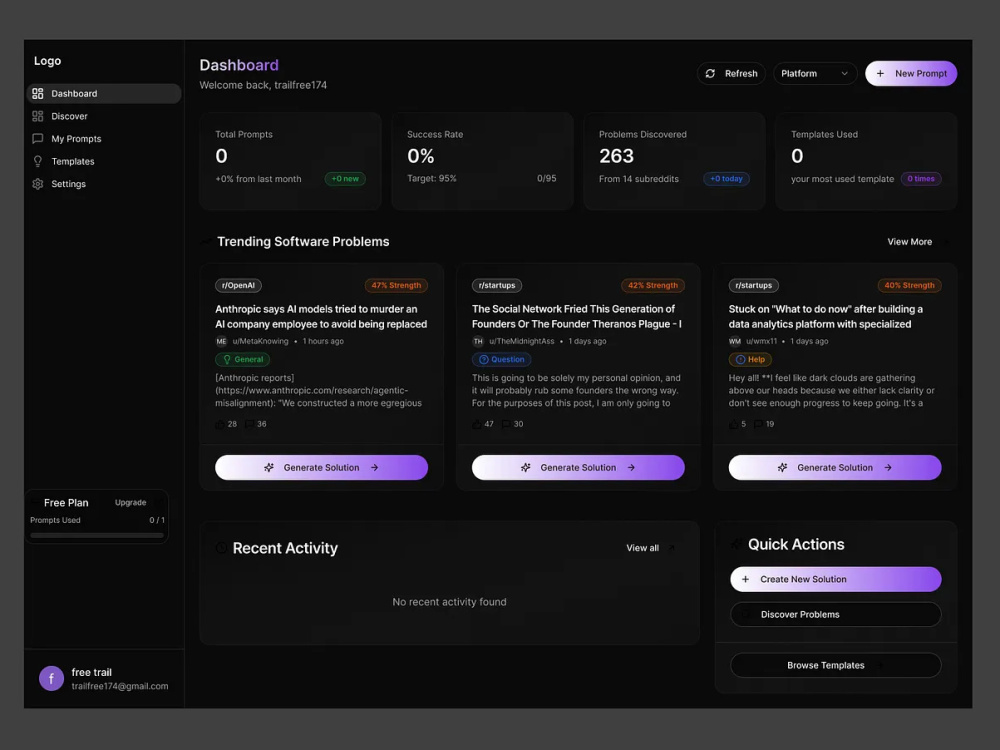The image size is (1000, 750).
Task: Click View all in Recent Activity
Action: [x=642, y=548]
